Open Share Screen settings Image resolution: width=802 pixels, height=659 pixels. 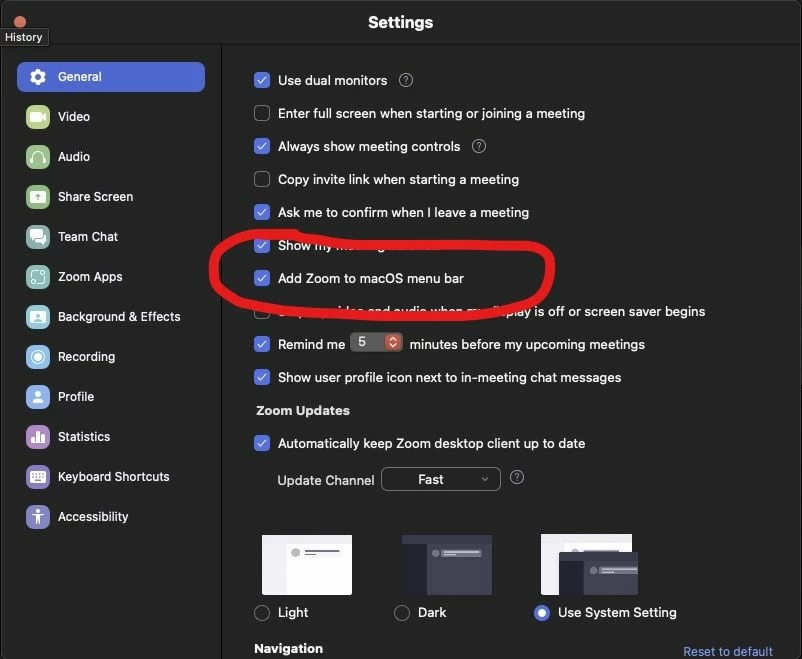pos(111,196)
